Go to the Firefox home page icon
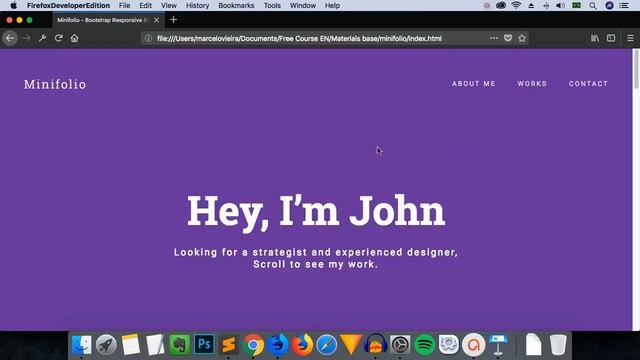640x360 pixels. [x=74, y=38]
